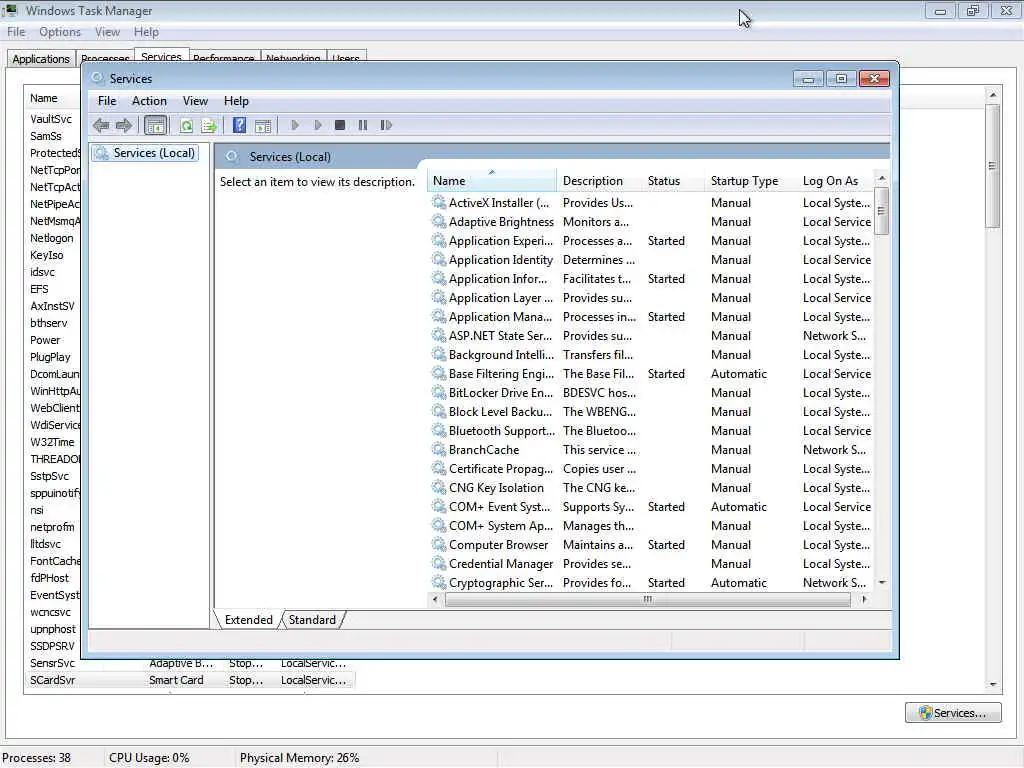Select Block Level Backup service row
Image resolution: width=1024 pixels, height=768 pixels.
click(651, 411)
